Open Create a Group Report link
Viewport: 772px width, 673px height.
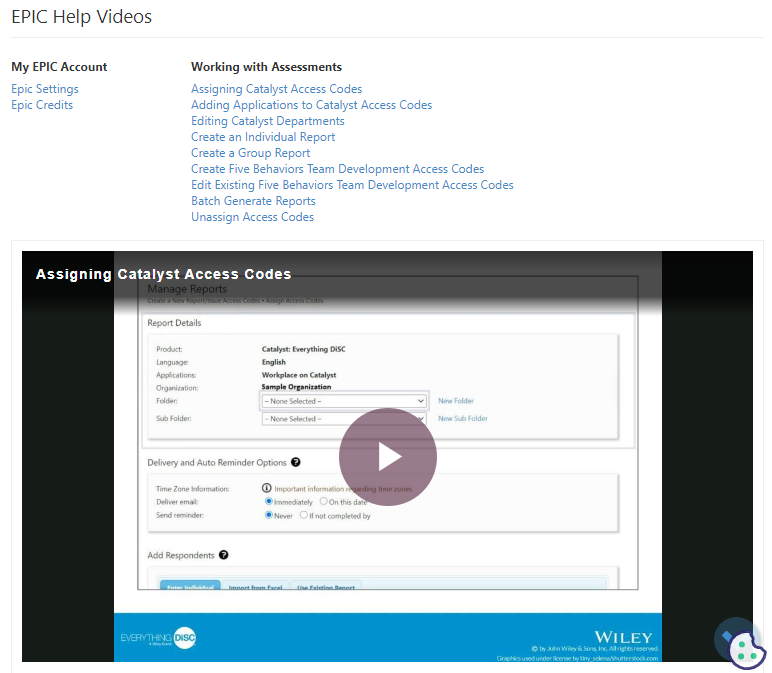coord(251,153)
